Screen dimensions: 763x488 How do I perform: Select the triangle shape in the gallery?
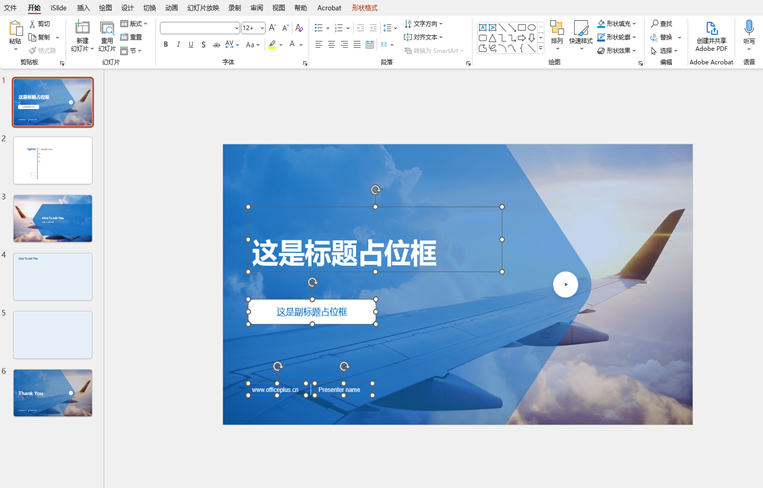(492, 37)
